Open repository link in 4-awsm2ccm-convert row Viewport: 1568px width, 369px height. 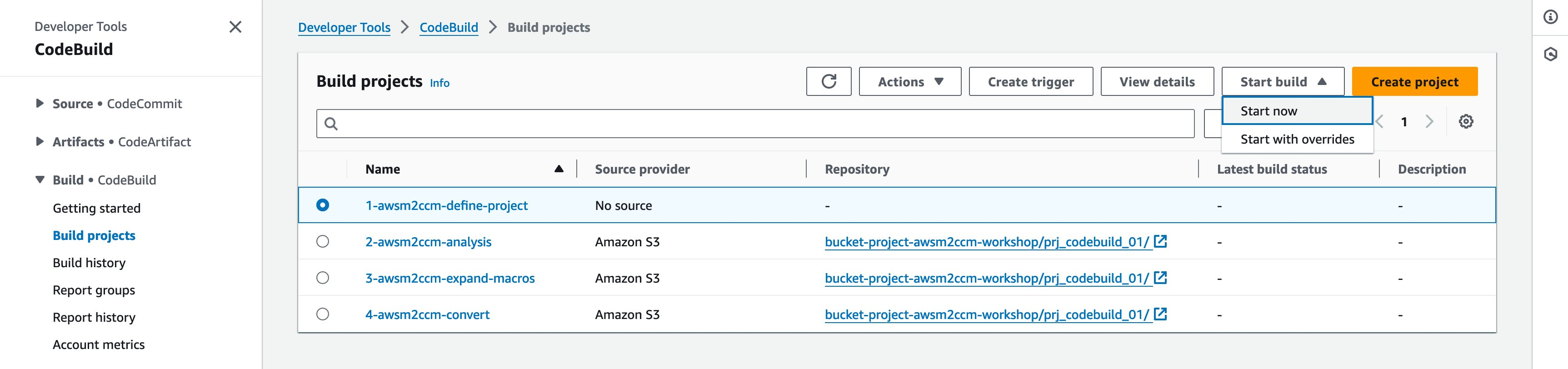tap(987, 315)
